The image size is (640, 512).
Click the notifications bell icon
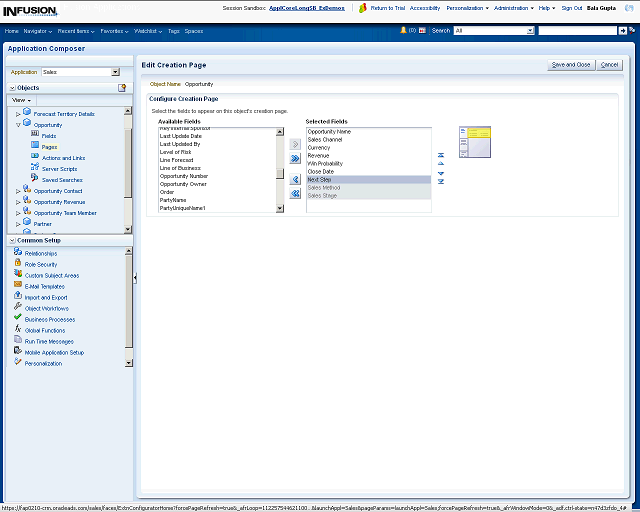pos(403,31)
